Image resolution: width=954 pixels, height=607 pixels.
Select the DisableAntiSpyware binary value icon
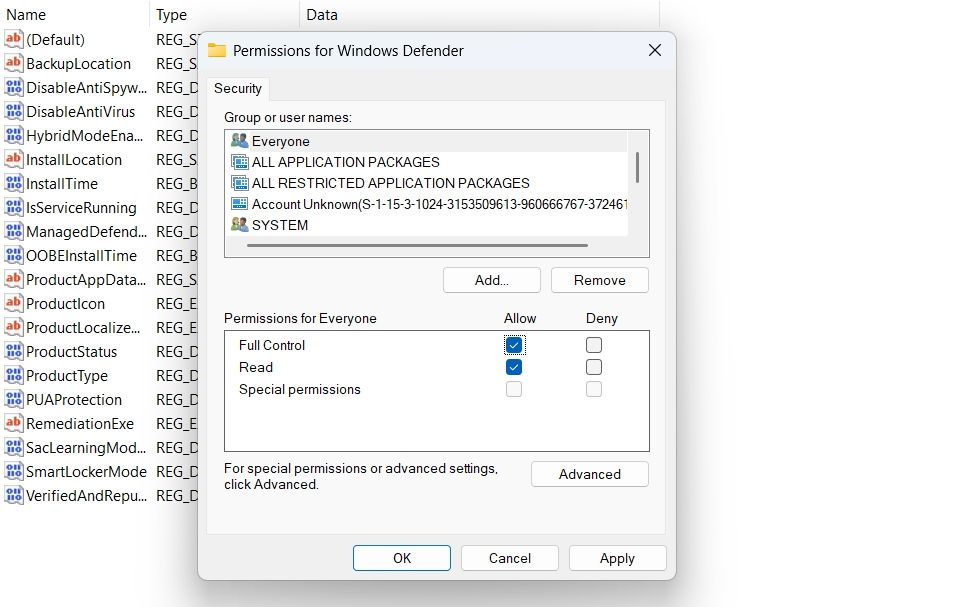pos(13,88)
